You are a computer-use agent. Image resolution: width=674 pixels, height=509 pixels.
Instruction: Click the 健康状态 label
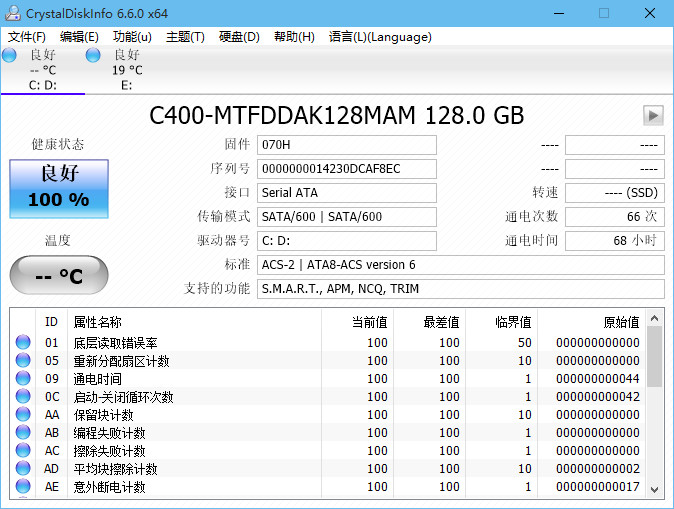coord(58,144)
